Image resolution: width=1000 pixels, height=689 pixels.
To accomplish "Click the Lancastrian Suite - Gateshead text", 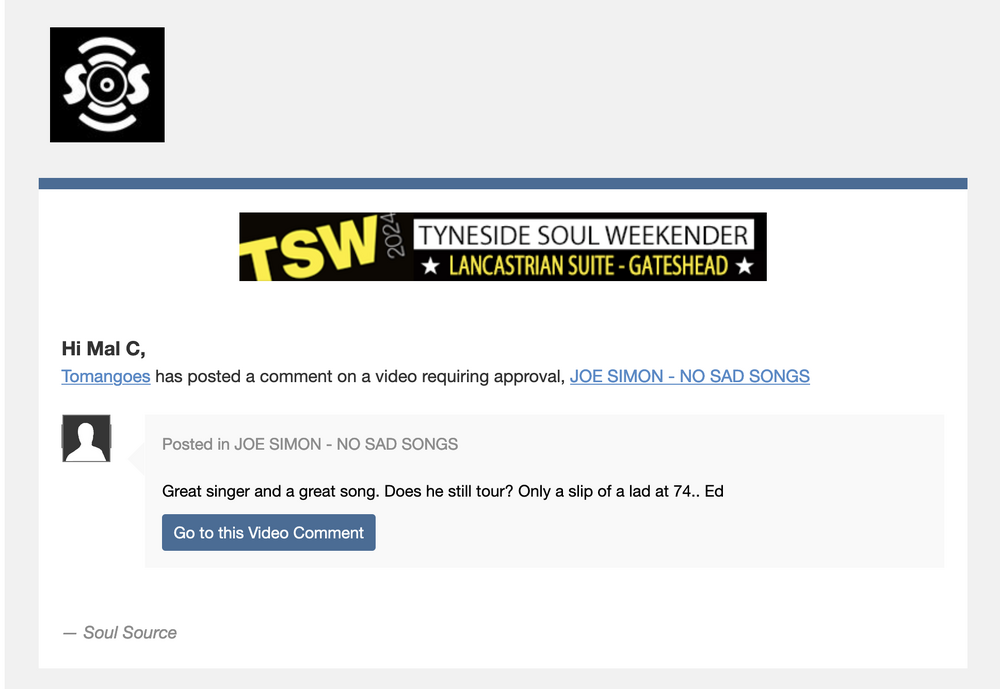I will pos(588,265).
